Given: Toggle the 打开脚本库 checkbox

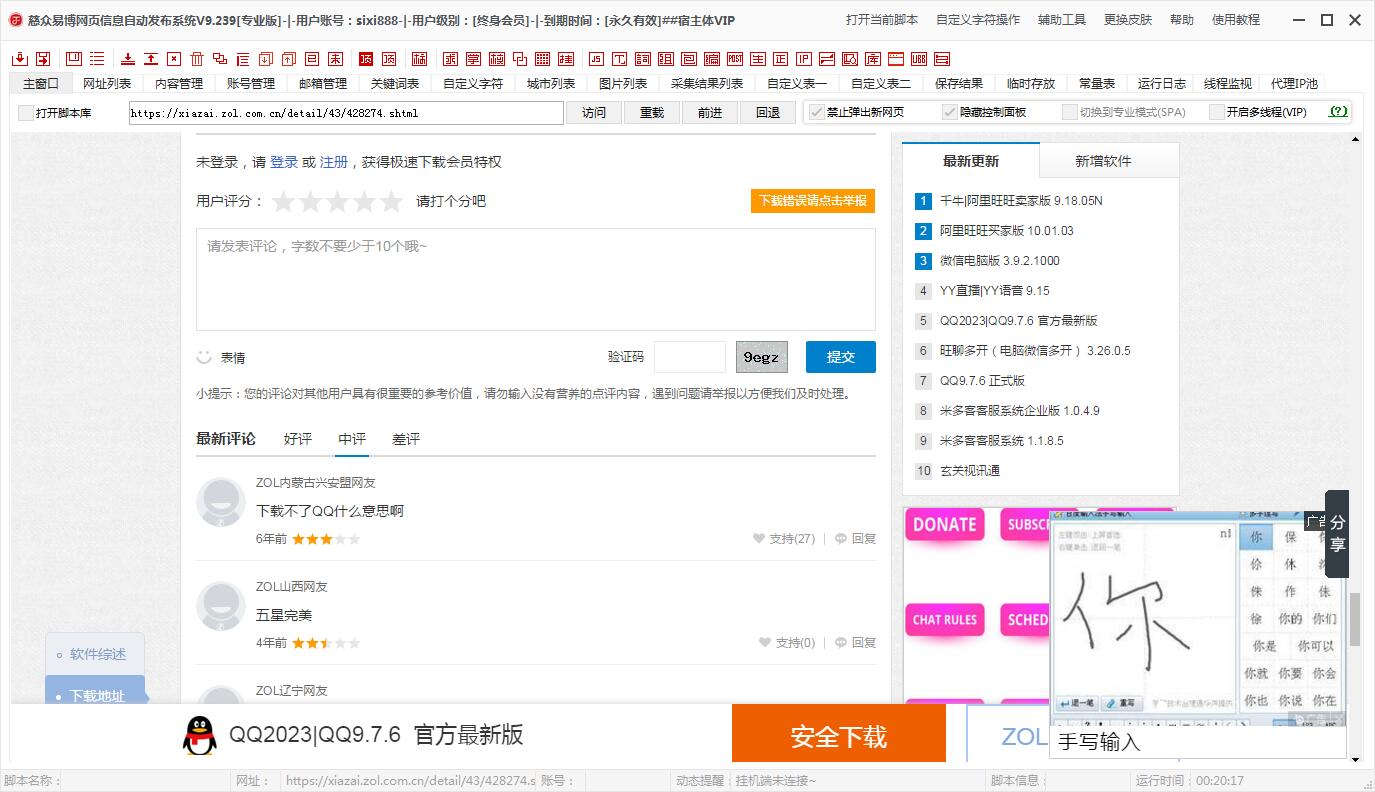Looking at the screenshot, I should tap(26, 113).
